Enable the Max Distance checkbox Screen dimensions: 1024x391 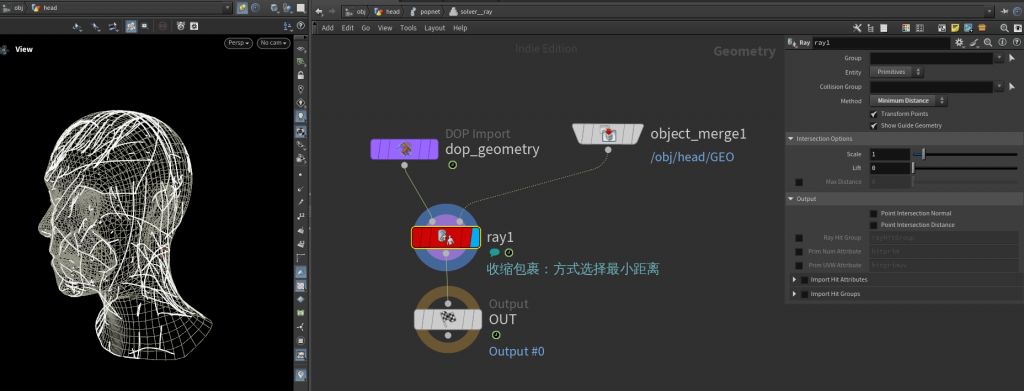[x=799, y=182]
